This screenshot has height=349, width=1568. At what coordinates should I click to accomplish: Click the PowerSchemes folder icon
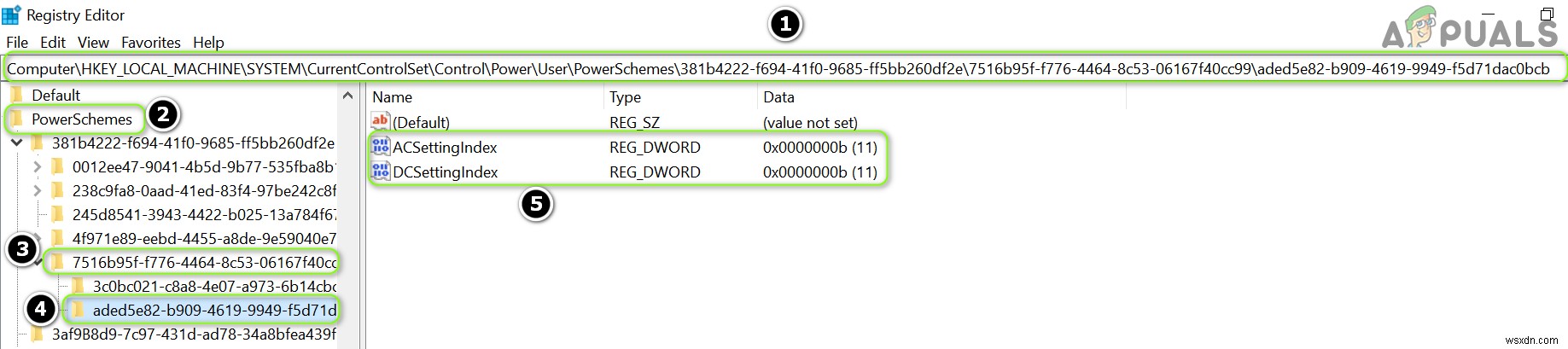(x=17, y=119)
